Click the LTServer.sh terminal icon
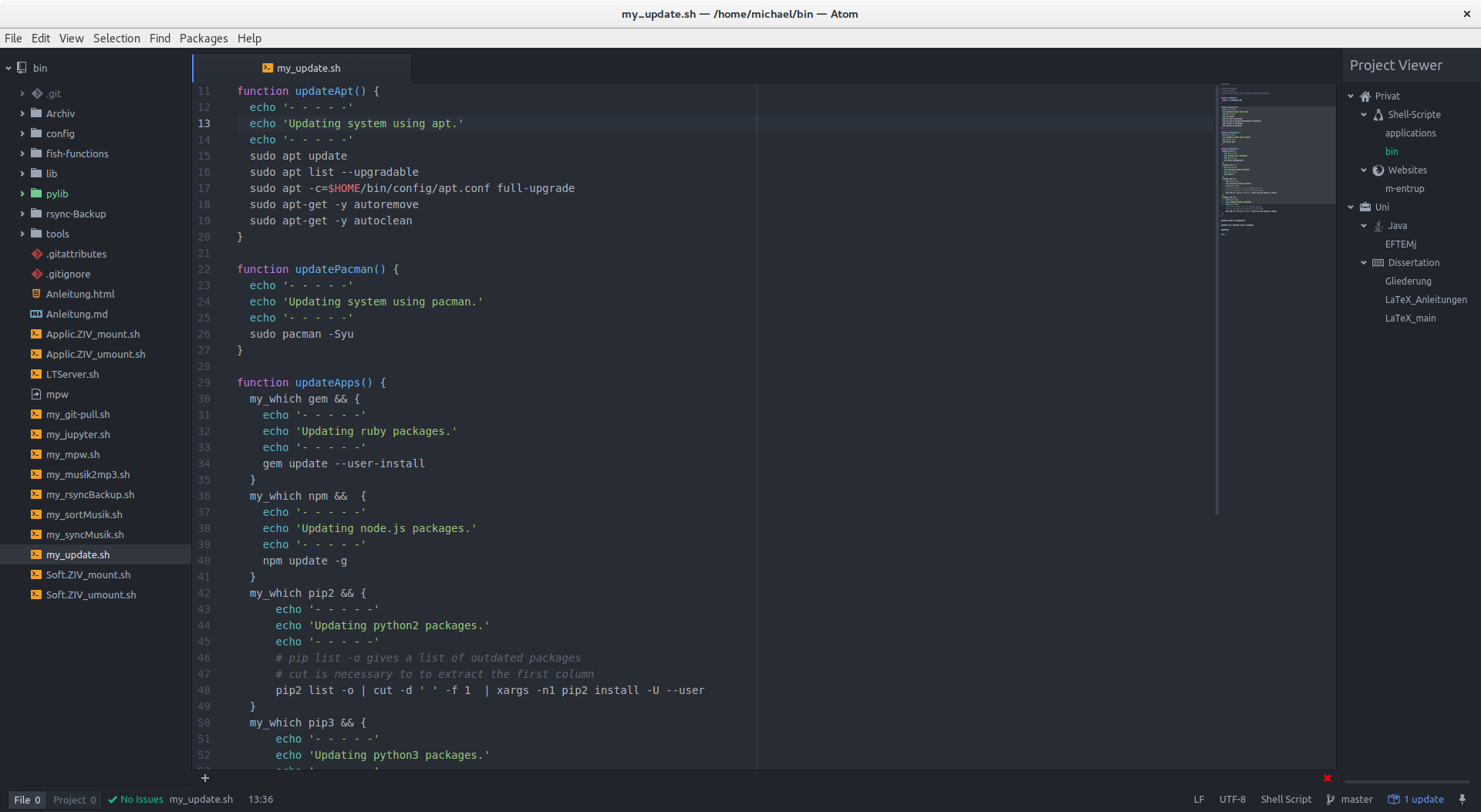The width and height of the screenshot is (1481, 812). pos(36,374)
